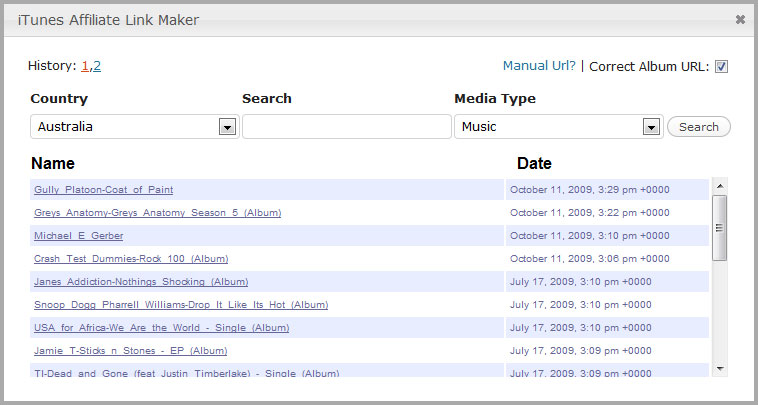The height and width of the screenshot is (405, 758).
Task: Open Janes Addiction-Nothings Shocking album link
Action: tap(141, 282)
